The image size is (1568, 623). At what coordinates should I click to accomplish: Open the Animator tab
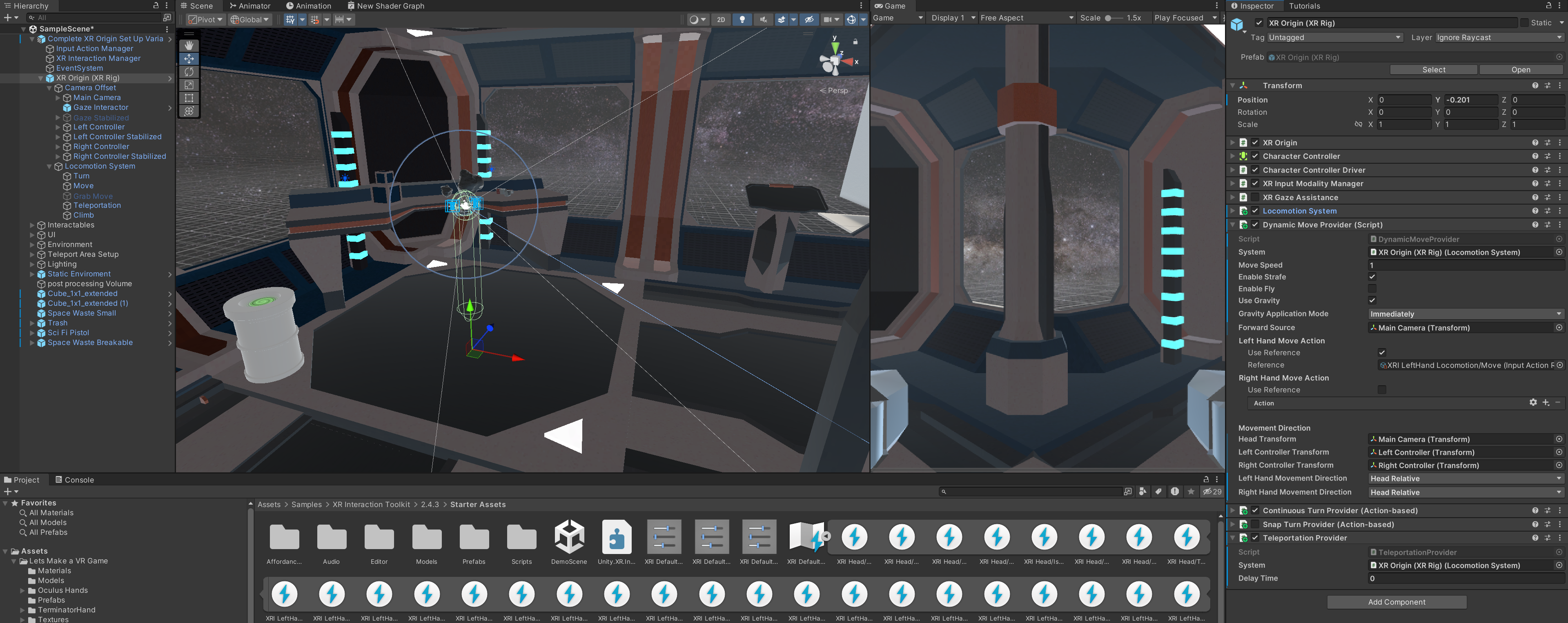(249, 6)
